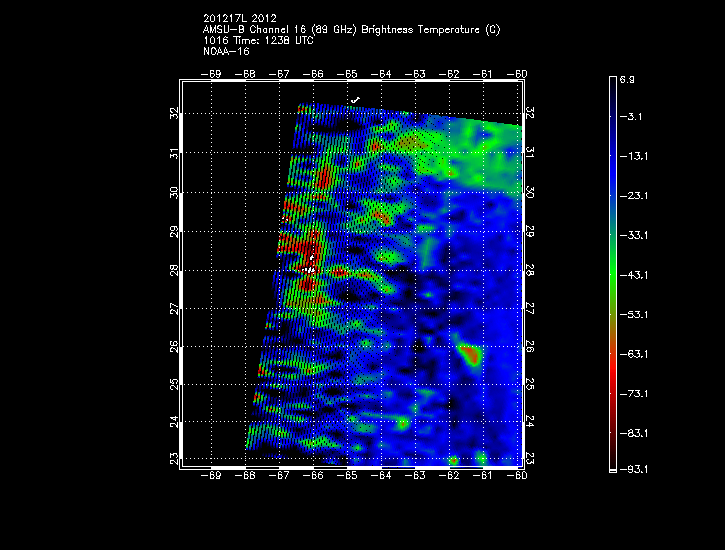The width and height of the screenshot is (725, 550).
Task: Click the NOAA-16 satellite label
Action: 226,51
